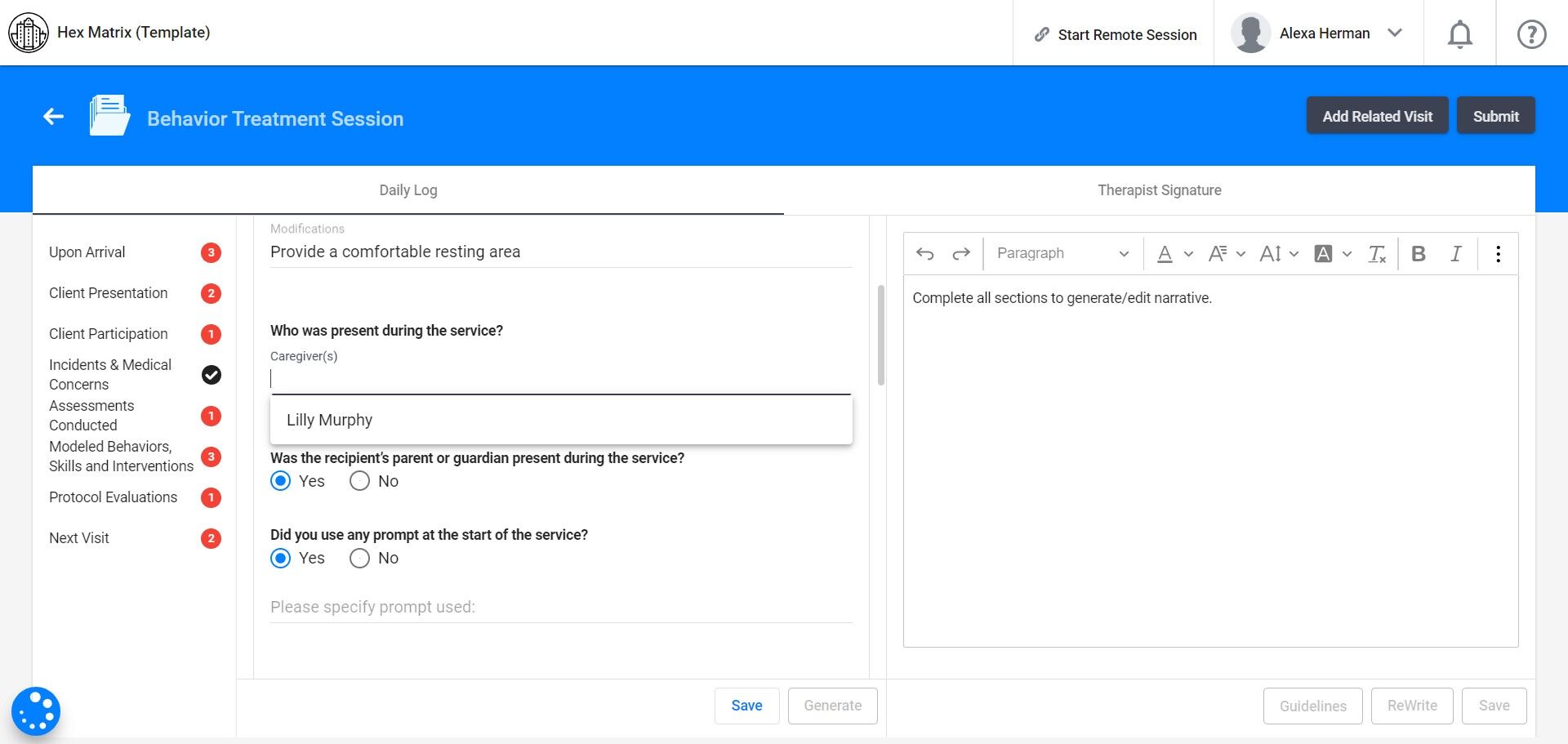The height and width of the screenshot is (744, 1568).
Task: Click the Add Related Visit button
Action: (x=1377, y=116)
